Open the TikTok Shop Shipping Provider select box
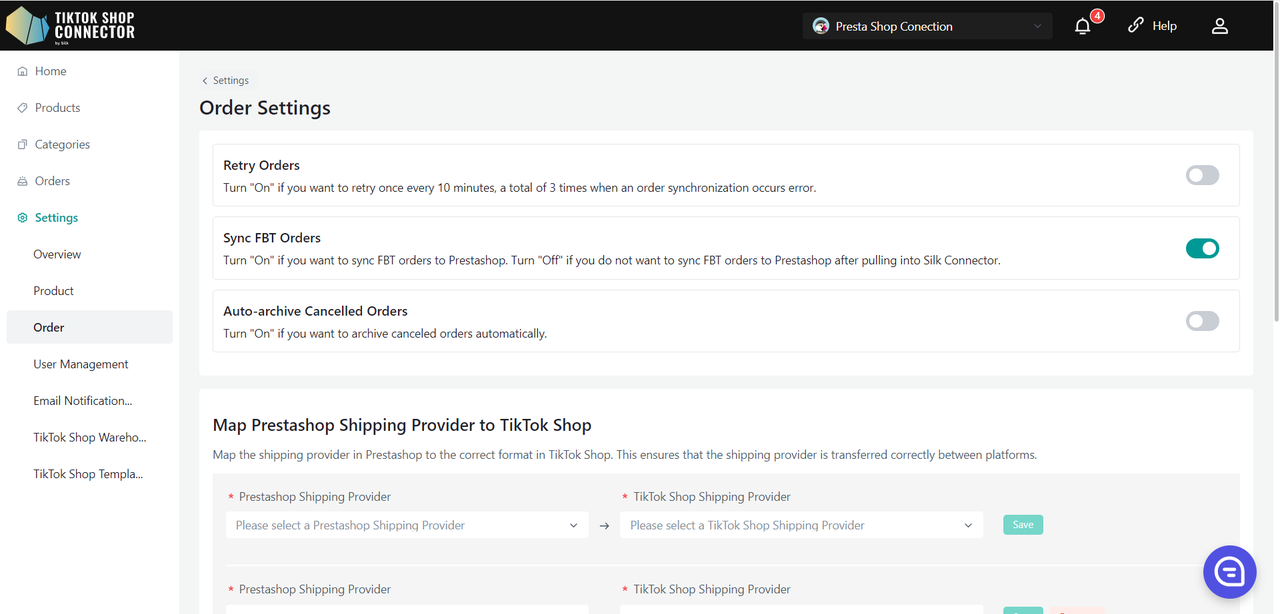 801,525
